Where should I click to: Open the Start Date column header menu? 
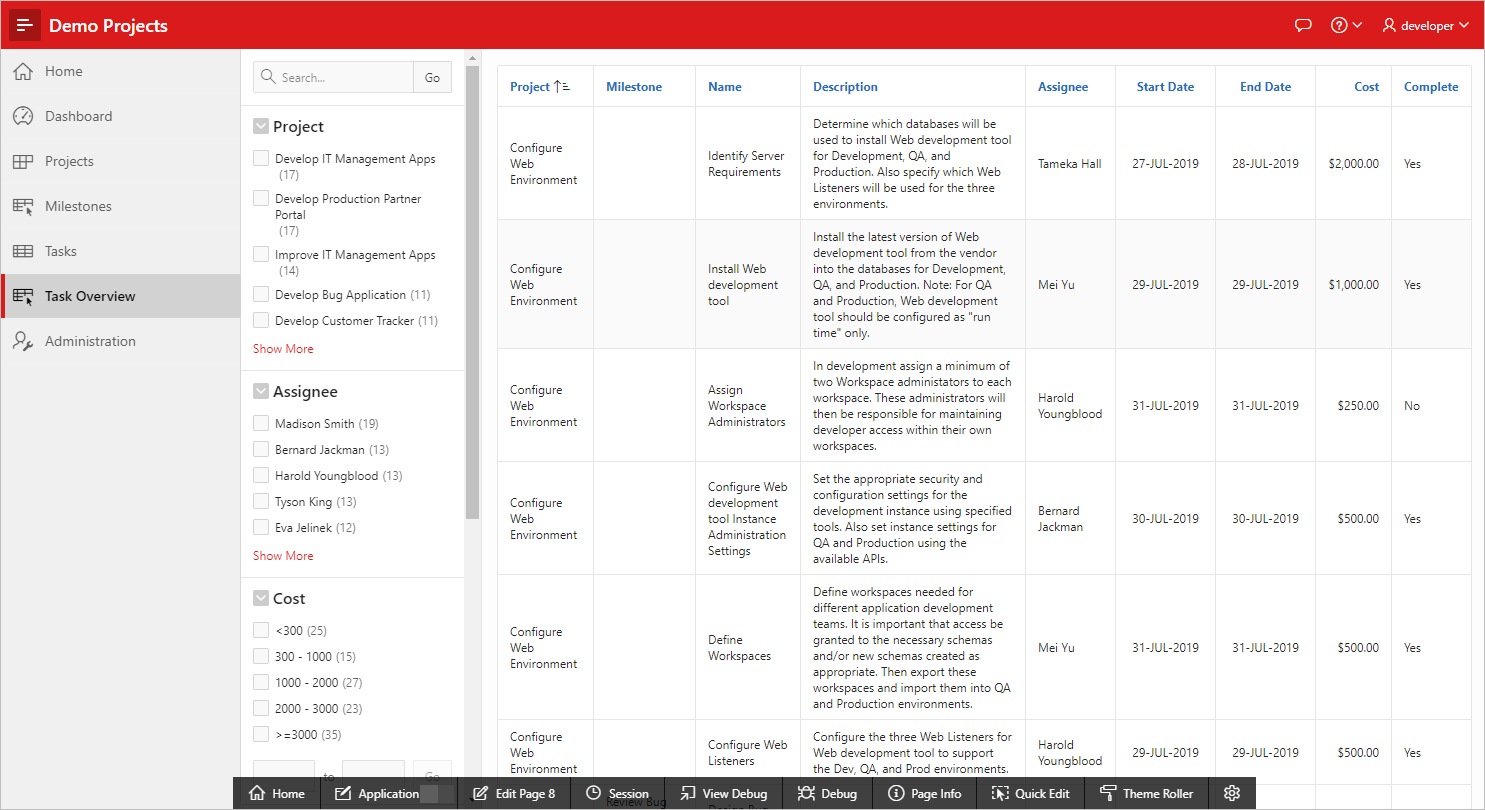click(1165, 87)
